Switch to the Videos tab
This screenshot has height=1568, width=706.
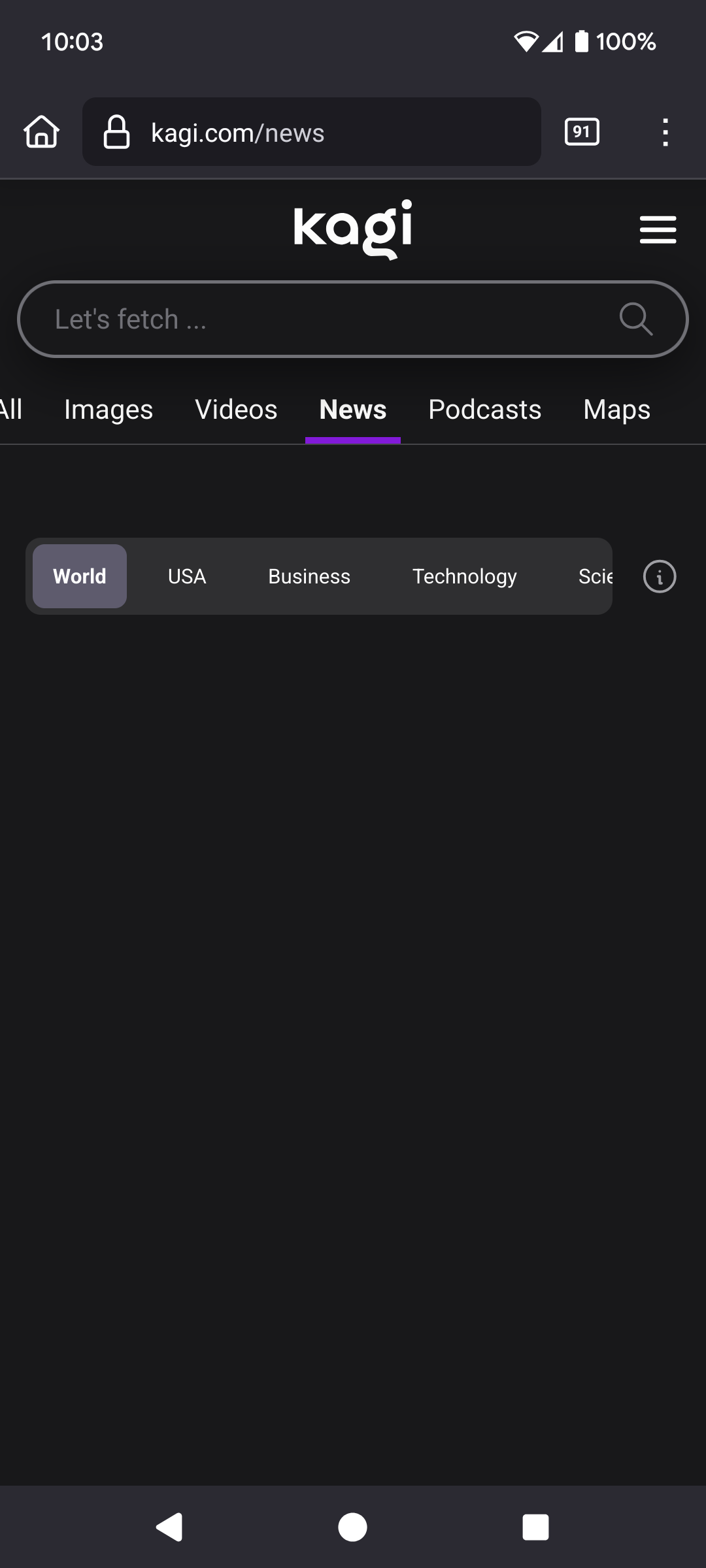[x=236, y=410]
